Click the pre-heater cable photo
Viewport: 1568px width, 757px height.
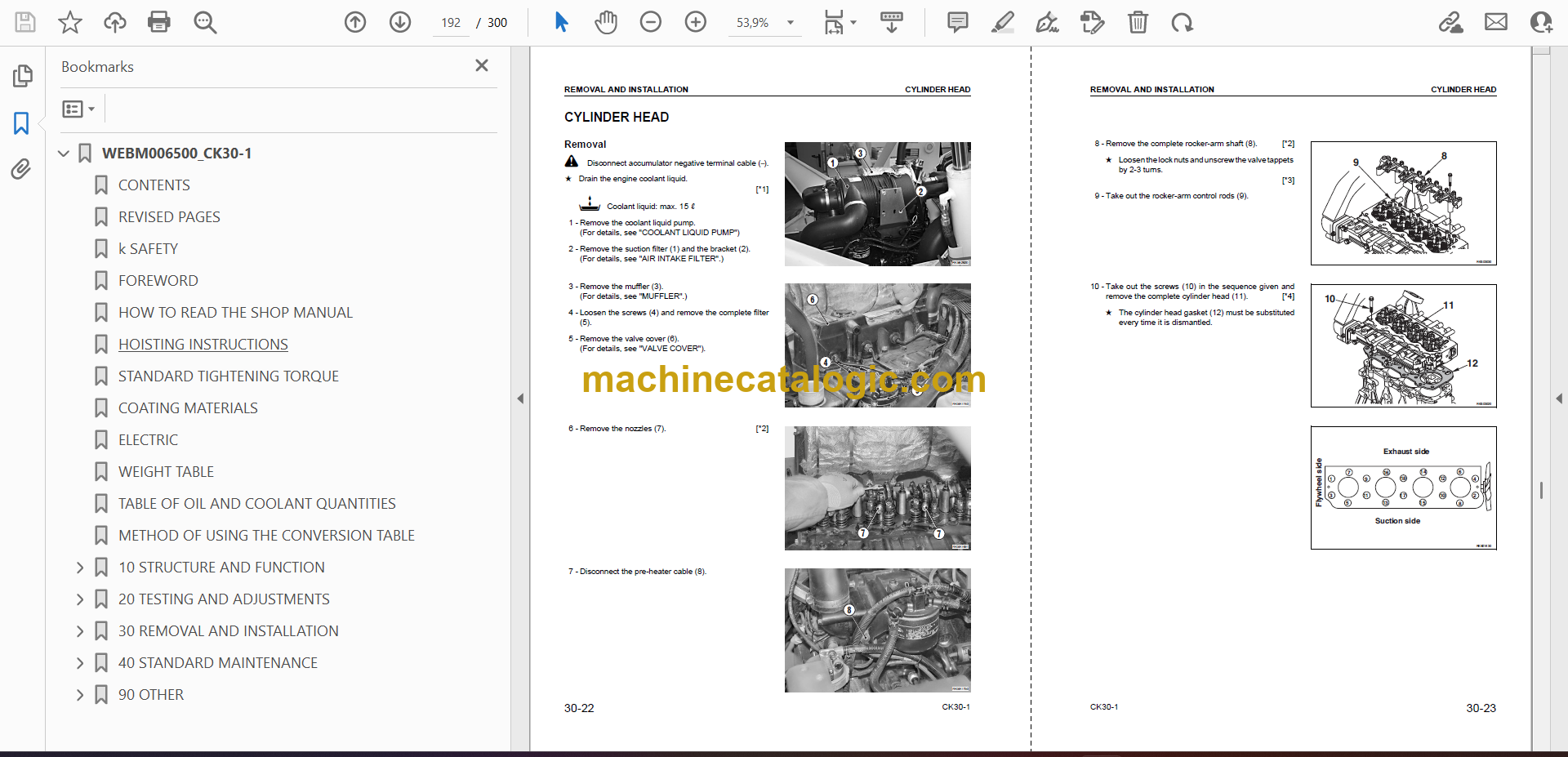878,630
